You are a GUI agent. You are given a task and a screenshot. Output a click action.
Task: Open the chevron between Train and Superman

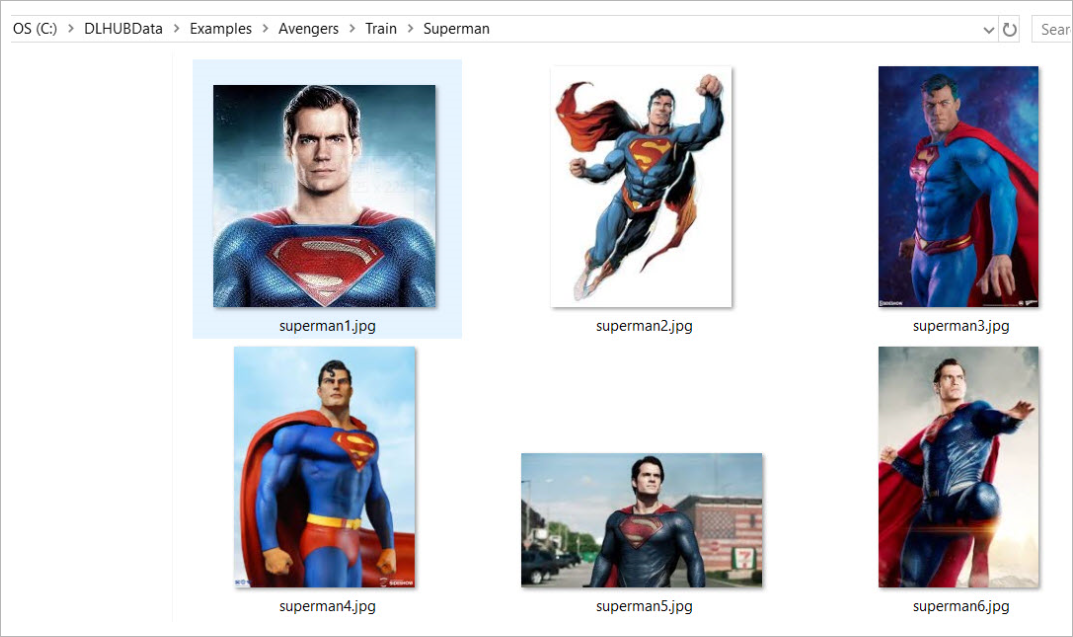click(x=410, y=29)
